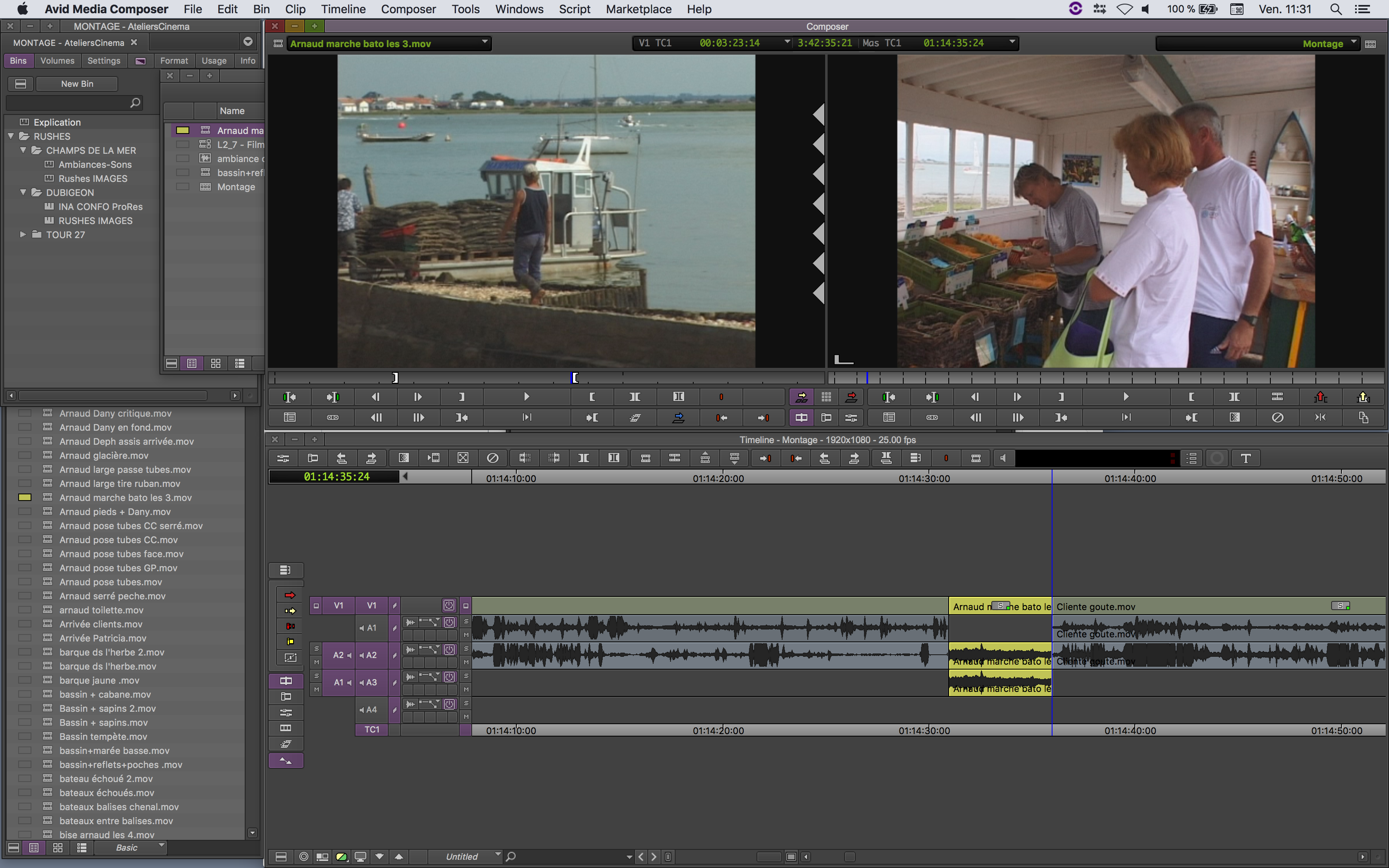
Task: Click the Remove Effect icon in timeline toolbar
Action: (x=492, y=458)
